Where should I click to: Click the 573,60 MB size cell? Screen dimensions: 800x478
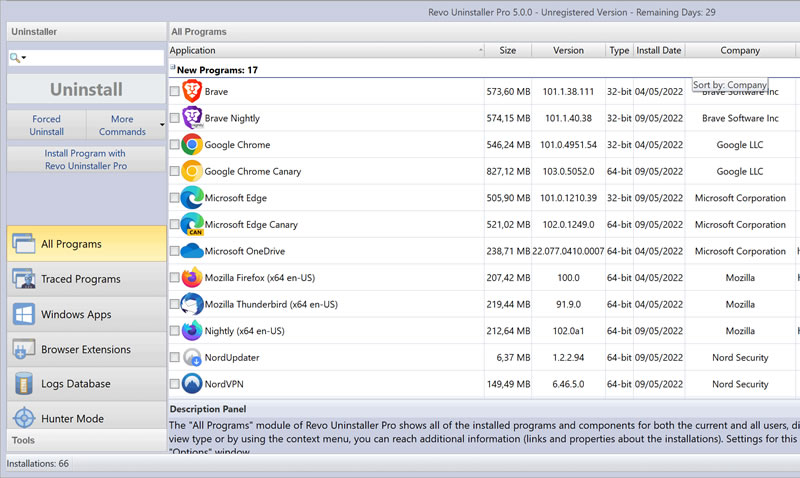(x=508, y=91)
